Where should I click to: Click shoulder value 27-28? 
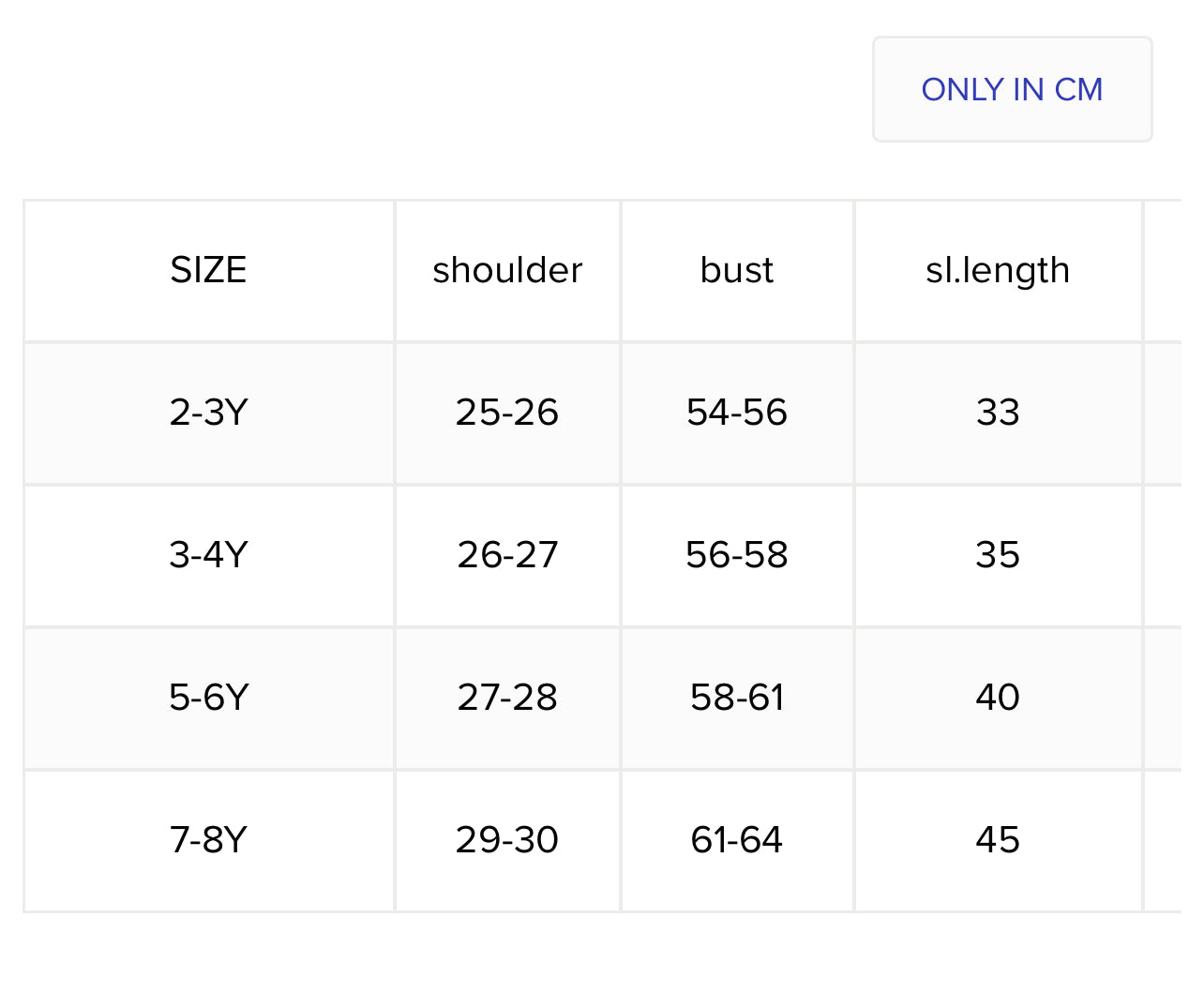[x=507, y=698]
